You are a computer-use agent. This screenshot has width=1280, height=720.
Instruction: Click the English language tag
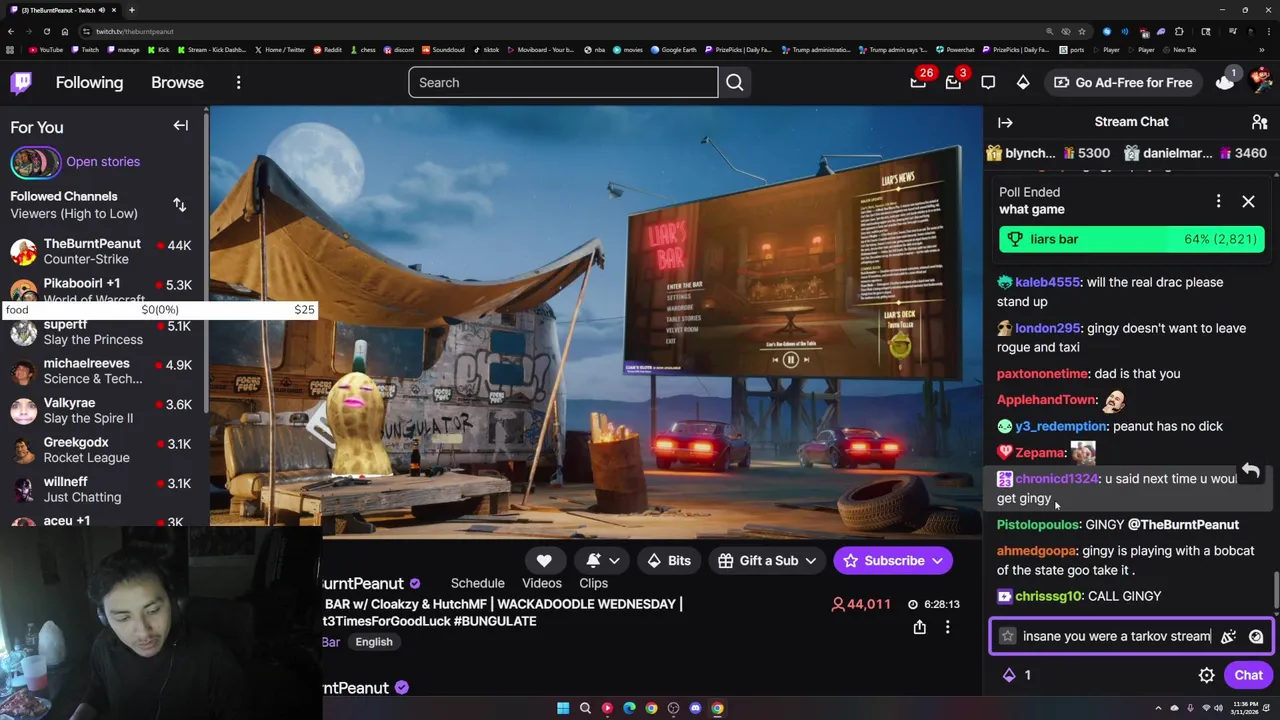point(374,642)
